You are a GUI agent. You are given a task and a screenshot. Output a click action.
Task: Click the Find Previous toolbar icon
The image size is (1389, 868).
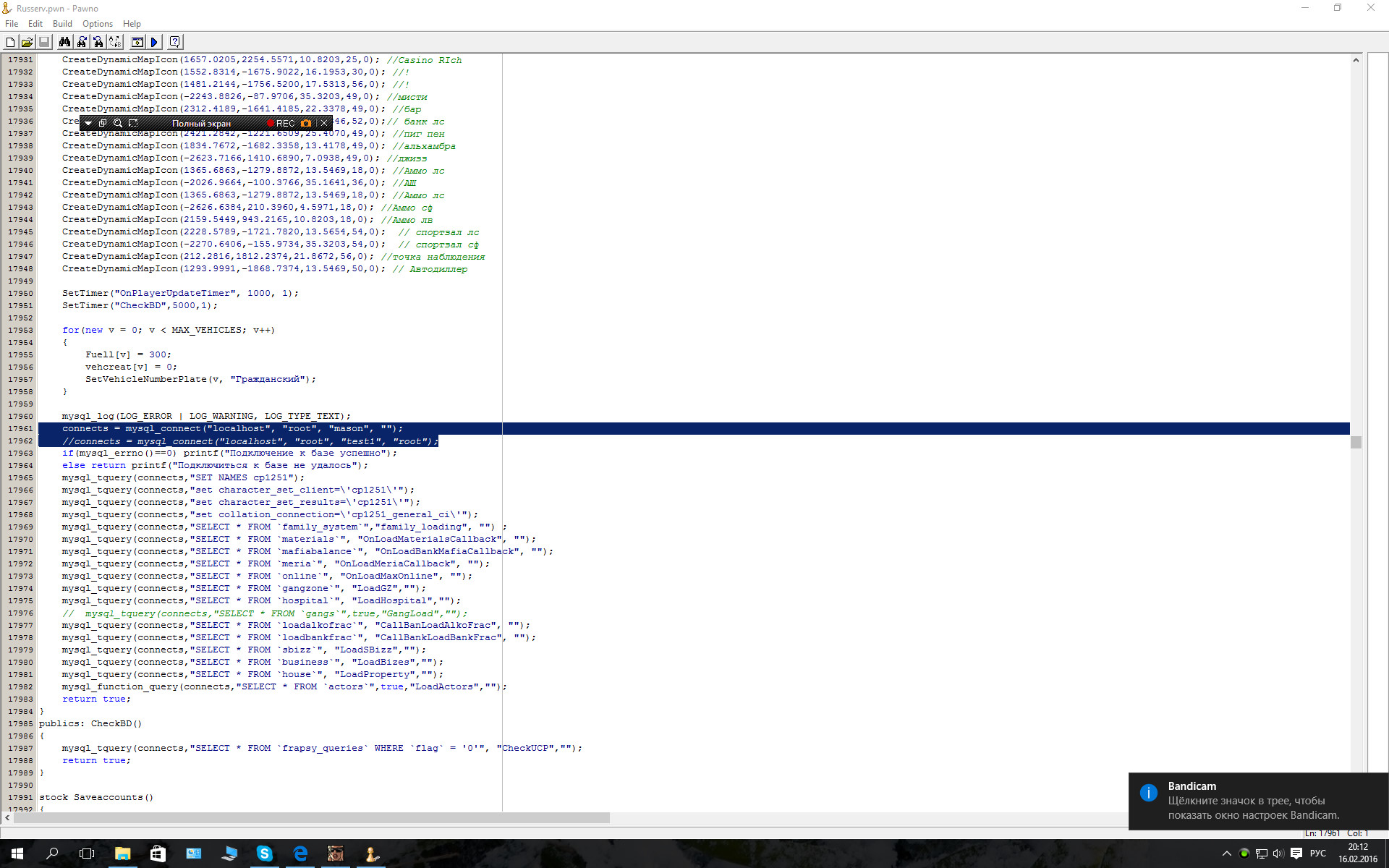tap(98, 42)
